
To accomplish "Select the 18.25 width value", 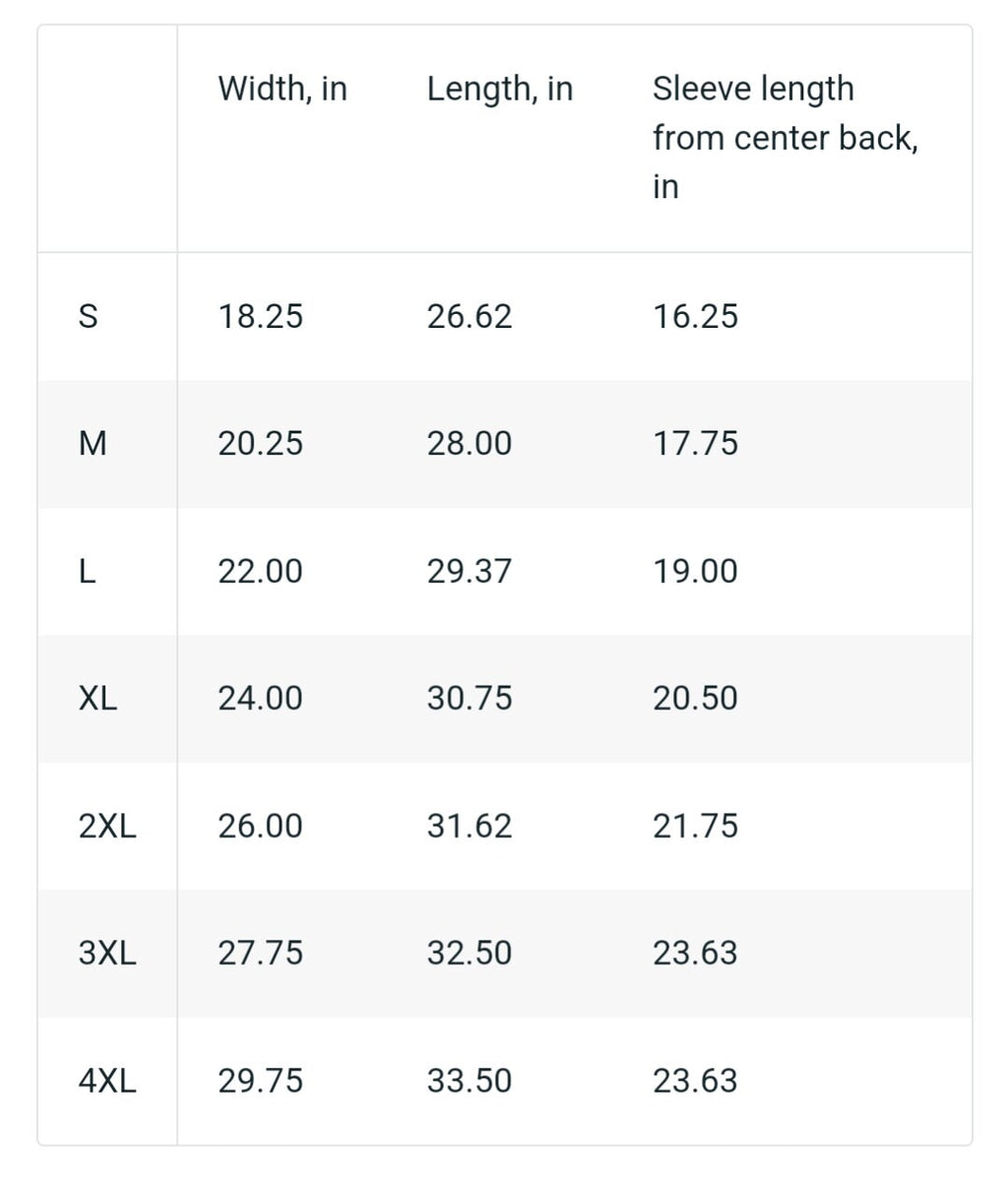I will pyautogui.click(x=261, y=316).
